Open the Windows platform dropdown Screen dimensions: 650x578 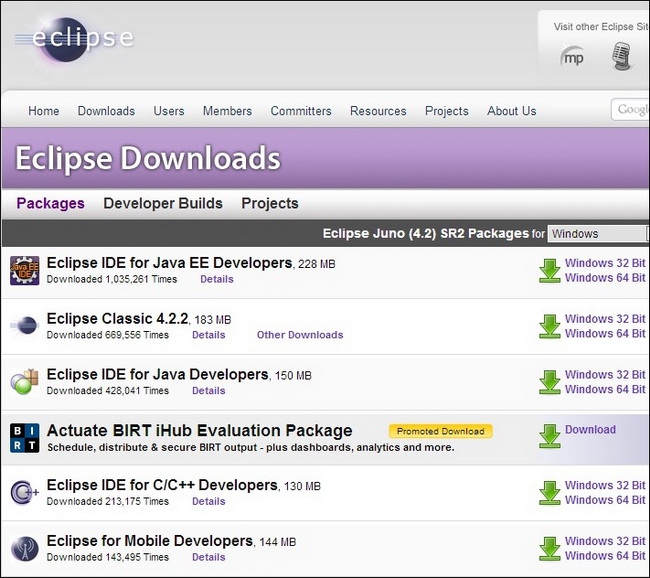[598, 234]
